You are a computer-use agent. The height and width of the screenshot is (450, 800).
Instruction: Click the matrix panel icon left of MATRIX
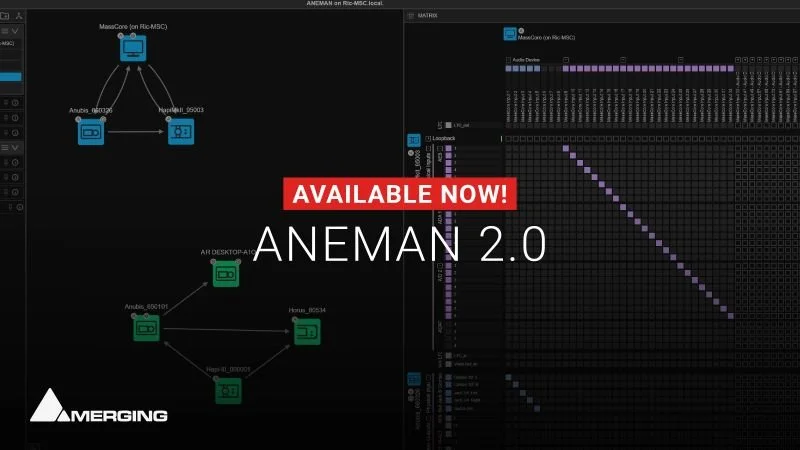click(411, 16)
